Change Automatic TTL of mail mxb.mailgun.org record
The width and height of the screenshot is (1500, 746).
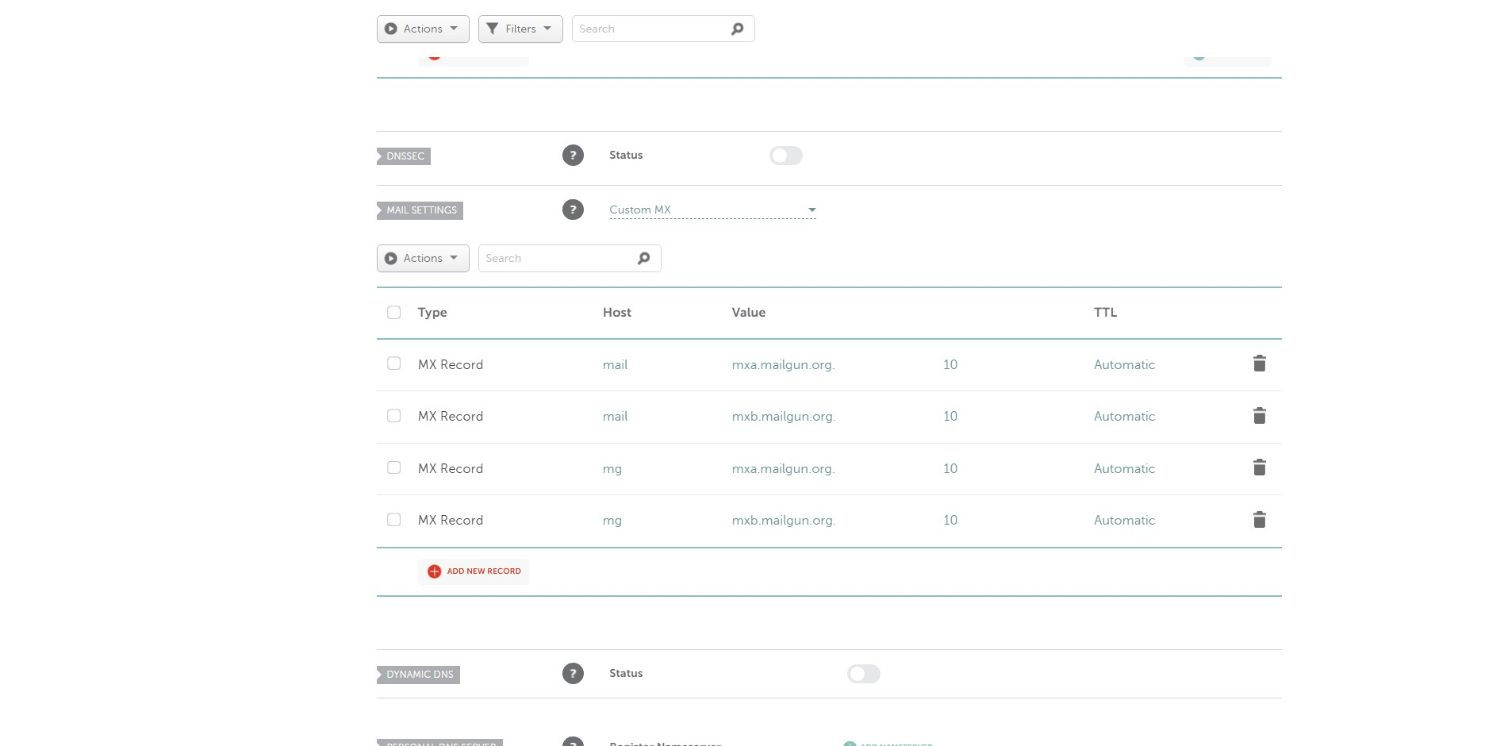[x=1124, y=417]
